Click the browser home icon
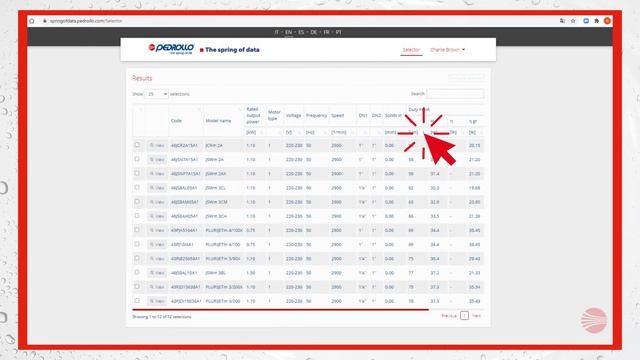The width and height of the screenshot is (640, 360). pyautogui.click(x=32, y=21)
